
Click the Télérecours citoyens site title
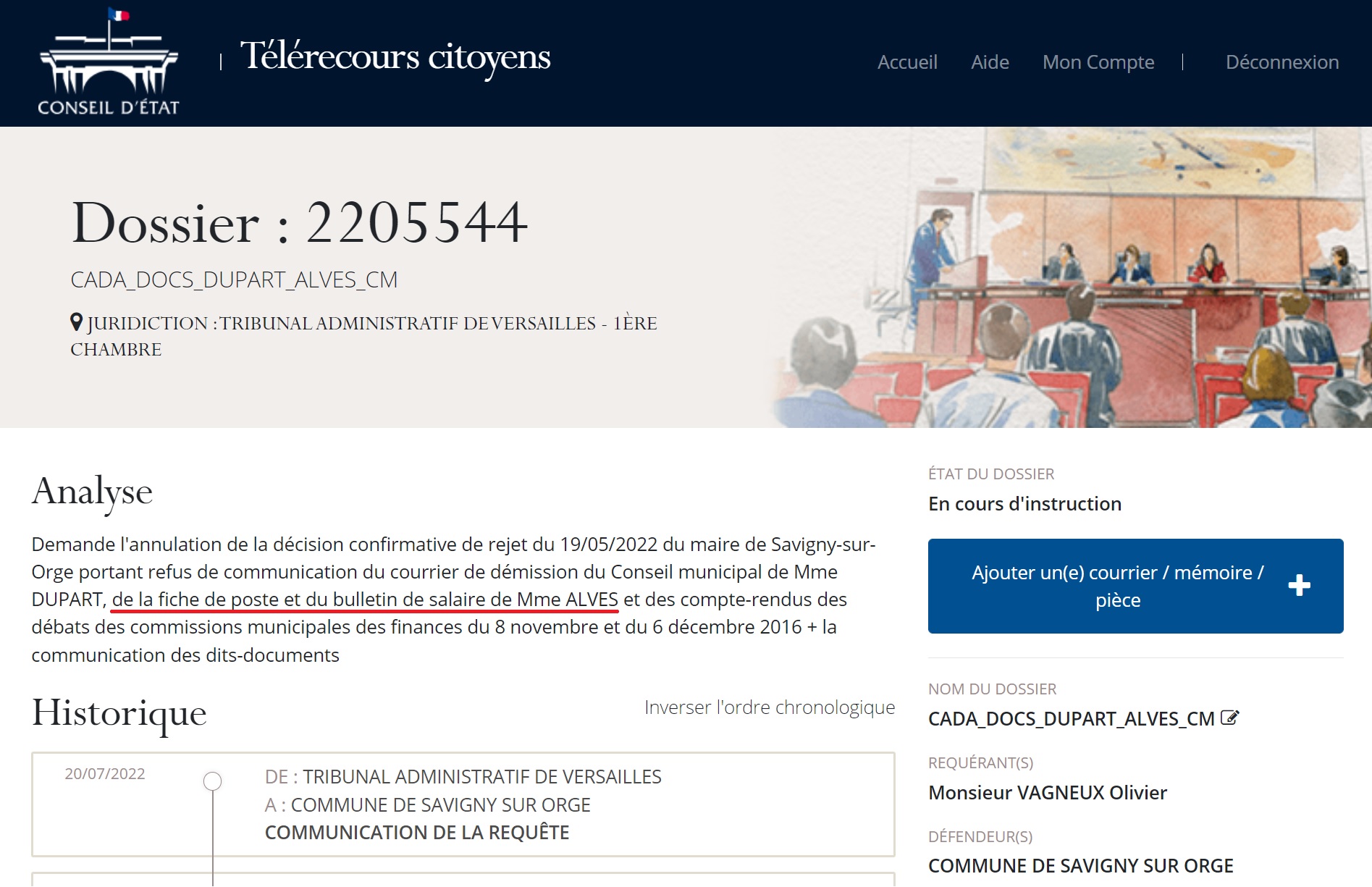click(395, 57)
